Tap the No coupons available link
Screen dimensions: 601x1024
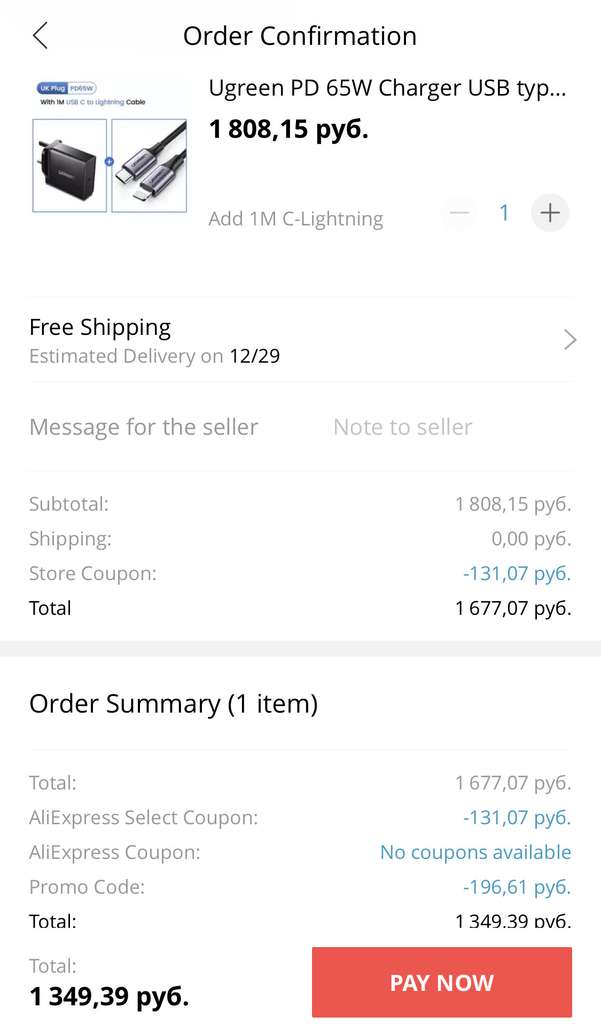pos(476,852)
